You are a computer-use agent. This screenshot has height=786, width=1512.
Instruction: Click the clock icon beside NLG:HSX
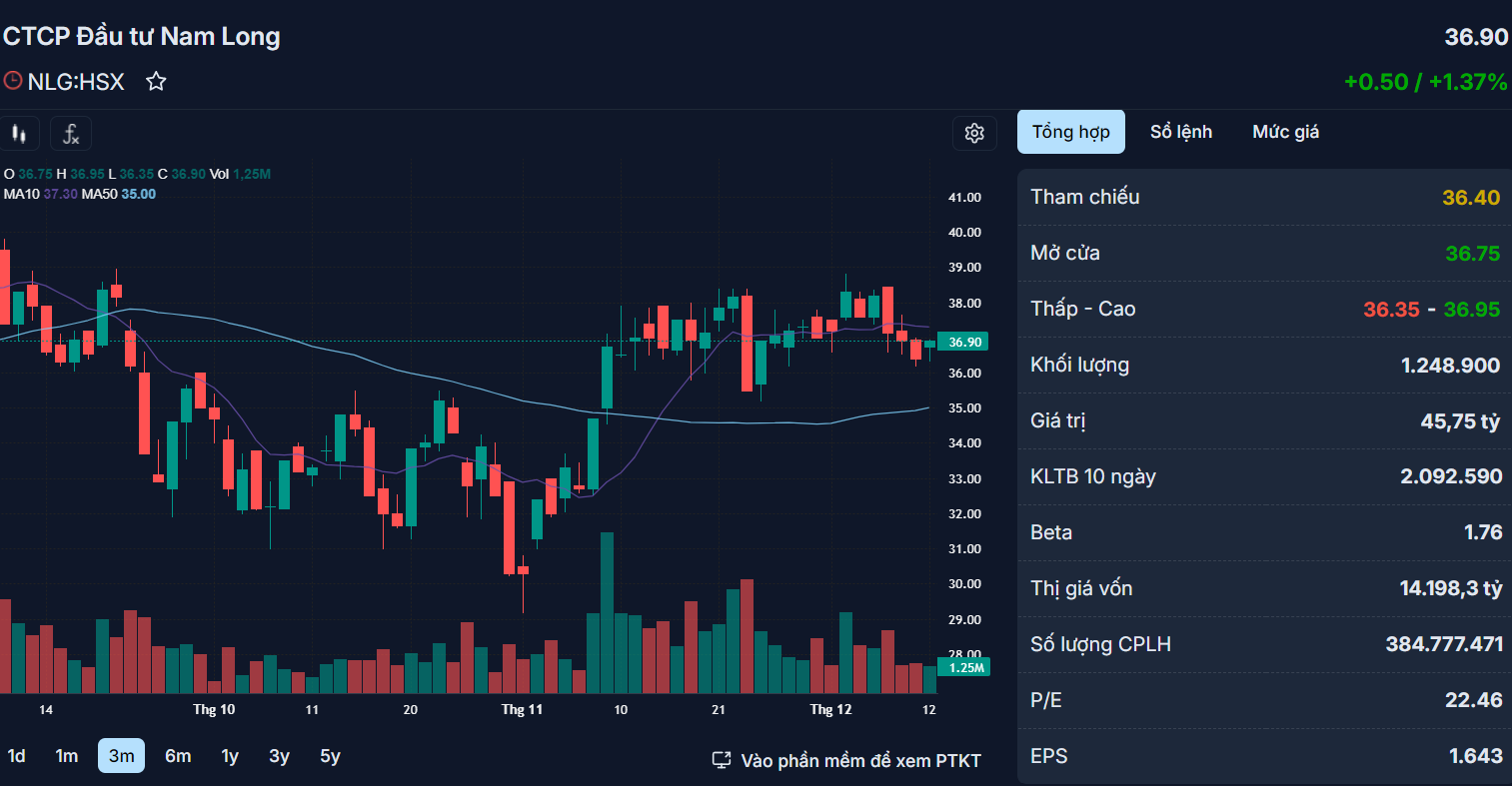[x=12, y=81]
